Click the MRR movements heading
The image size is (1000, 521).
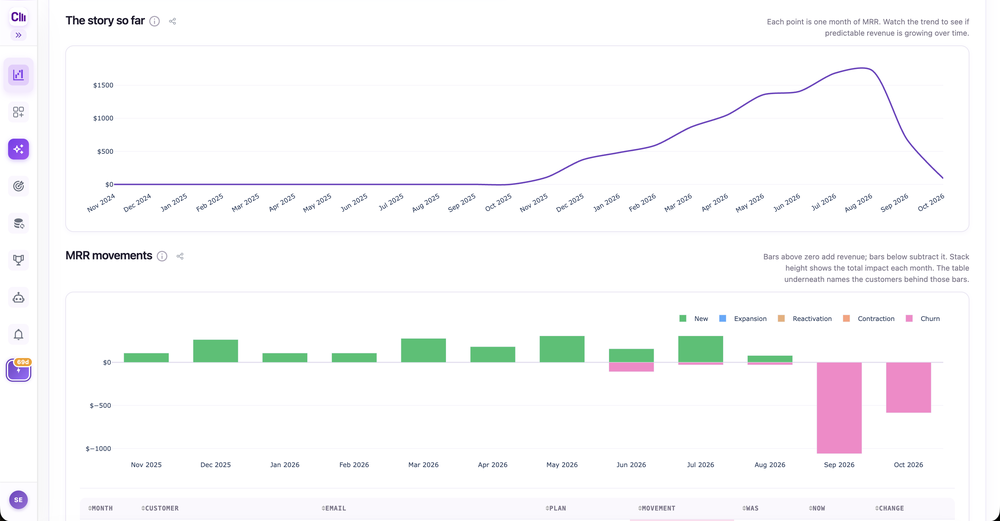109,256
